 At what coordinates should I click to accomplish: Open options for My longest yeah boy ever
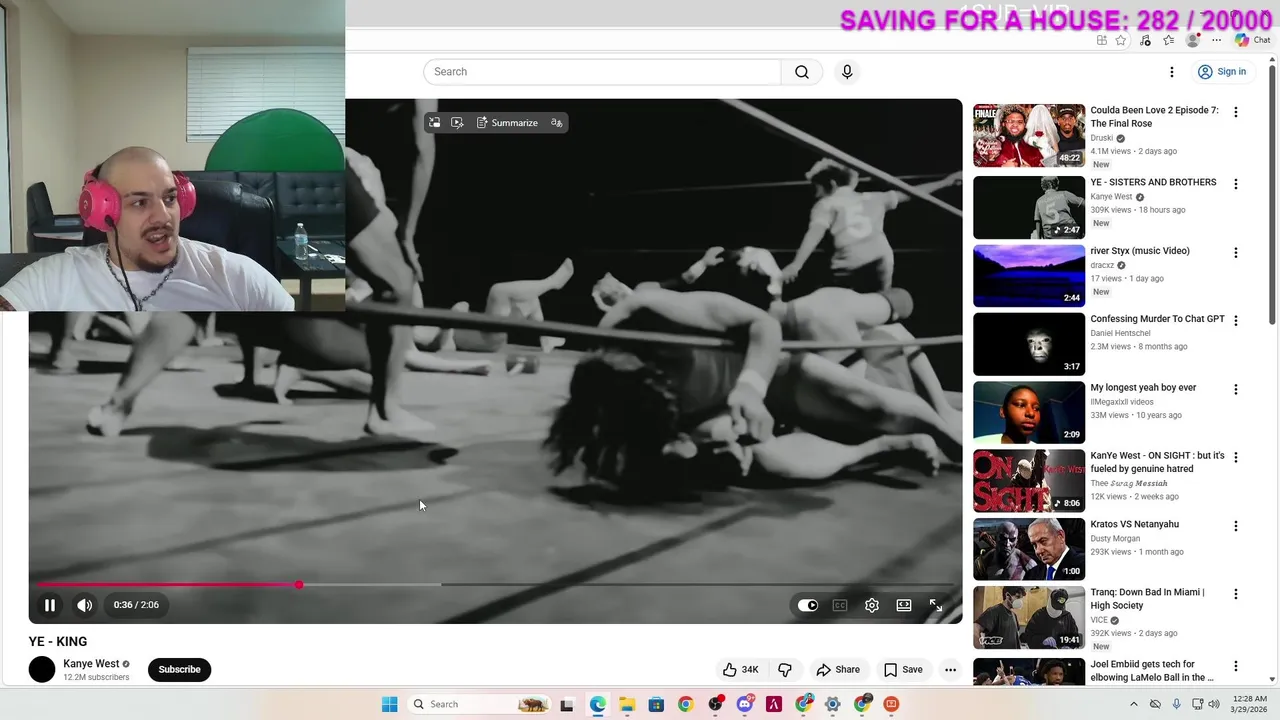click(1235, 389)
